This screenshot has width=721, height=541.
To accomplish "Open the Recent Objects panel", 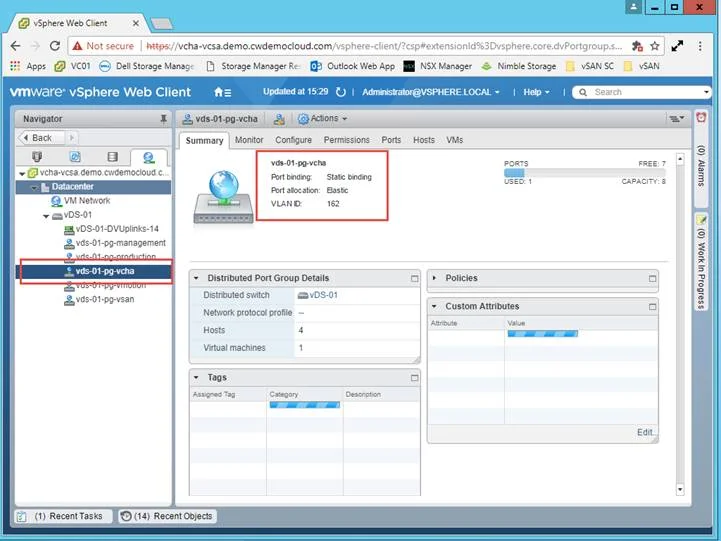I will 167,516.
